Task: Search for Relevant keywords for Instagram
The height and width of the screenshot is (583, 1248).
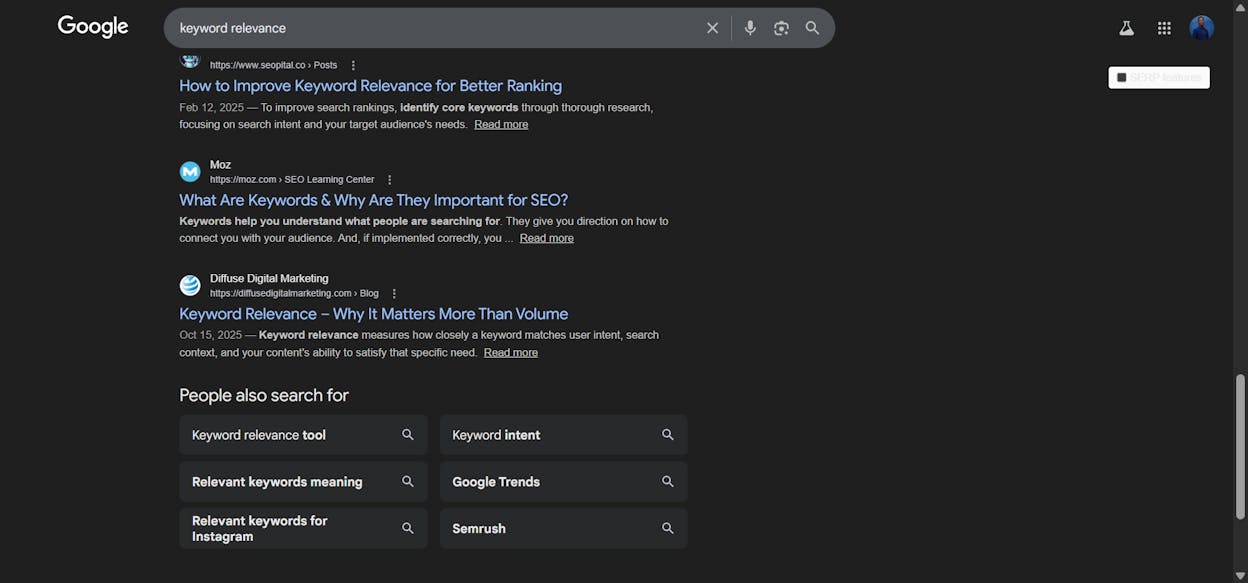Action: click(x=303, y=528)
